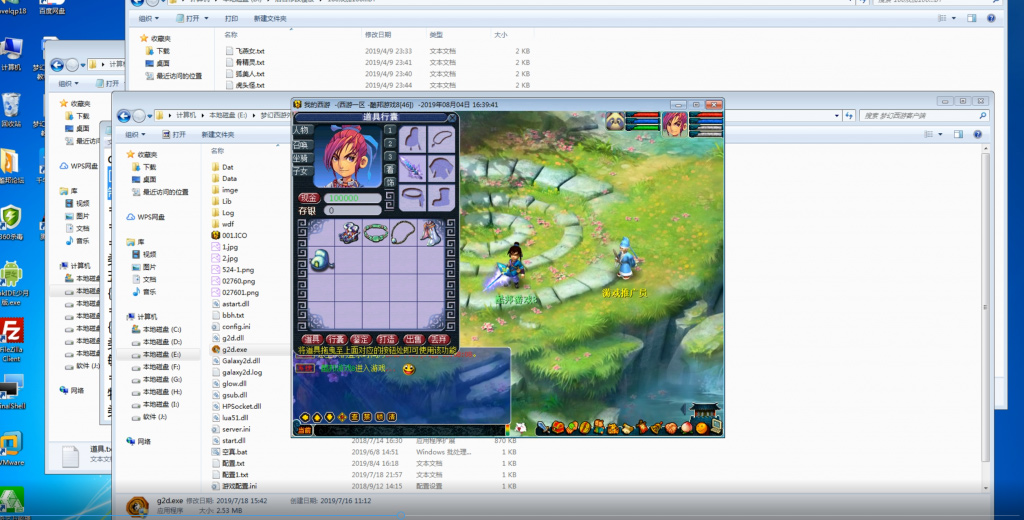Select the wdf folder in Explorer
The height and width of the screenshot is (520, 1024).
point(228,224)
